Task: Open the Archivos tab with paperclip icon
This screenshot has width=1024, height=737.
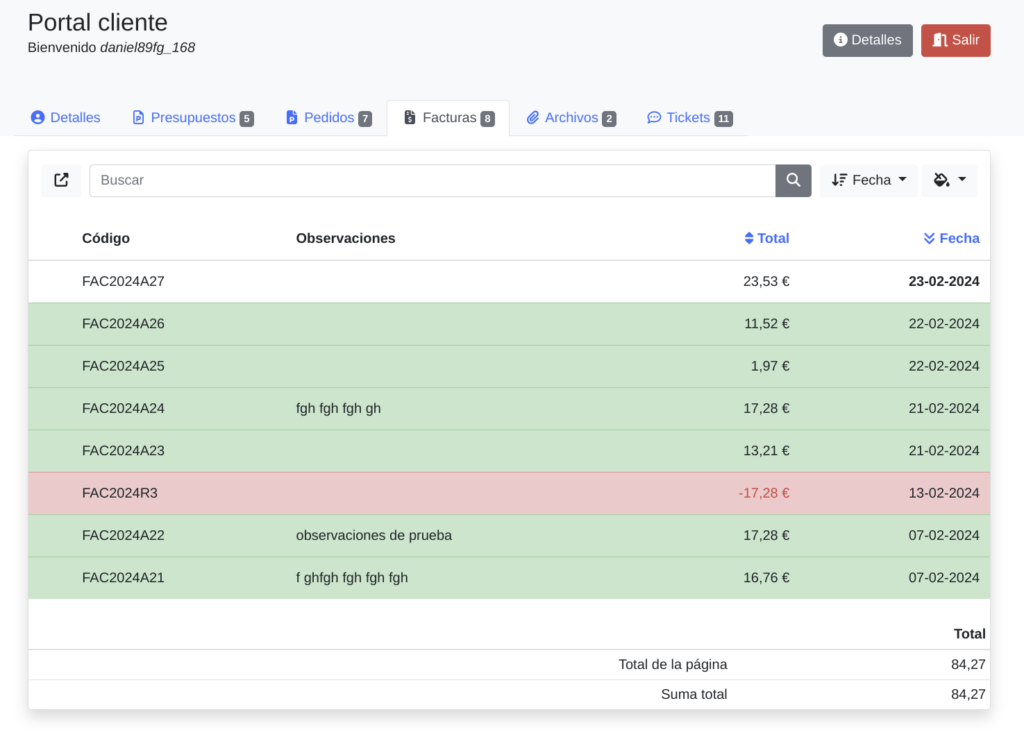Action: pyautogui.click(x=571, y=118)
